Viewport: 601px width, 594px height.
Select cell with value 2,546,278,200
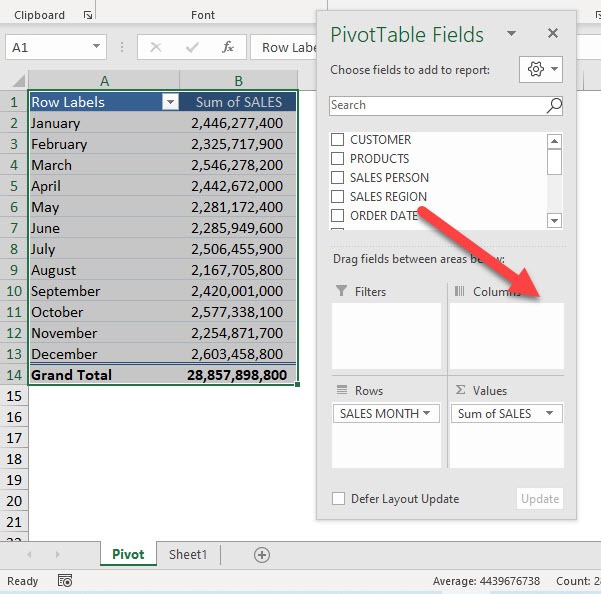click(x=238, y=165)
